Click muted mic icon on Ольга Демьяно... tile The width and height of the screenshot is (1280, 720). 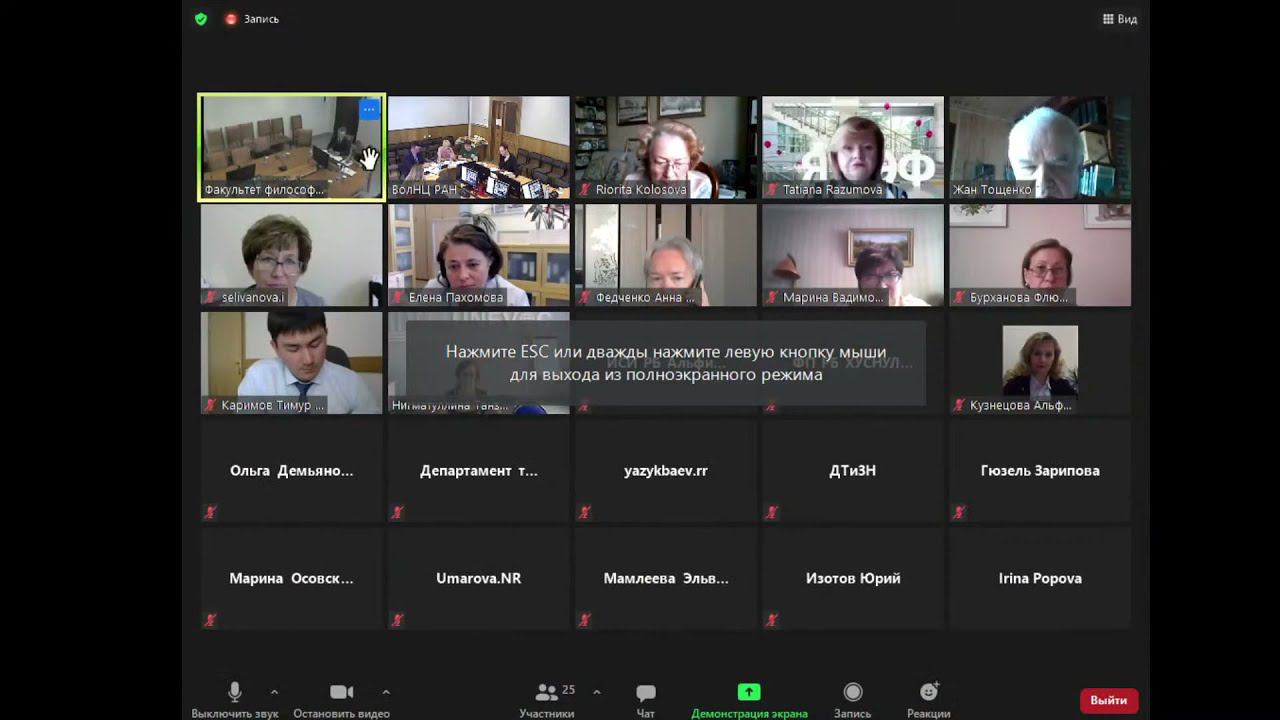pyautogui.click(x=210, y=512)
